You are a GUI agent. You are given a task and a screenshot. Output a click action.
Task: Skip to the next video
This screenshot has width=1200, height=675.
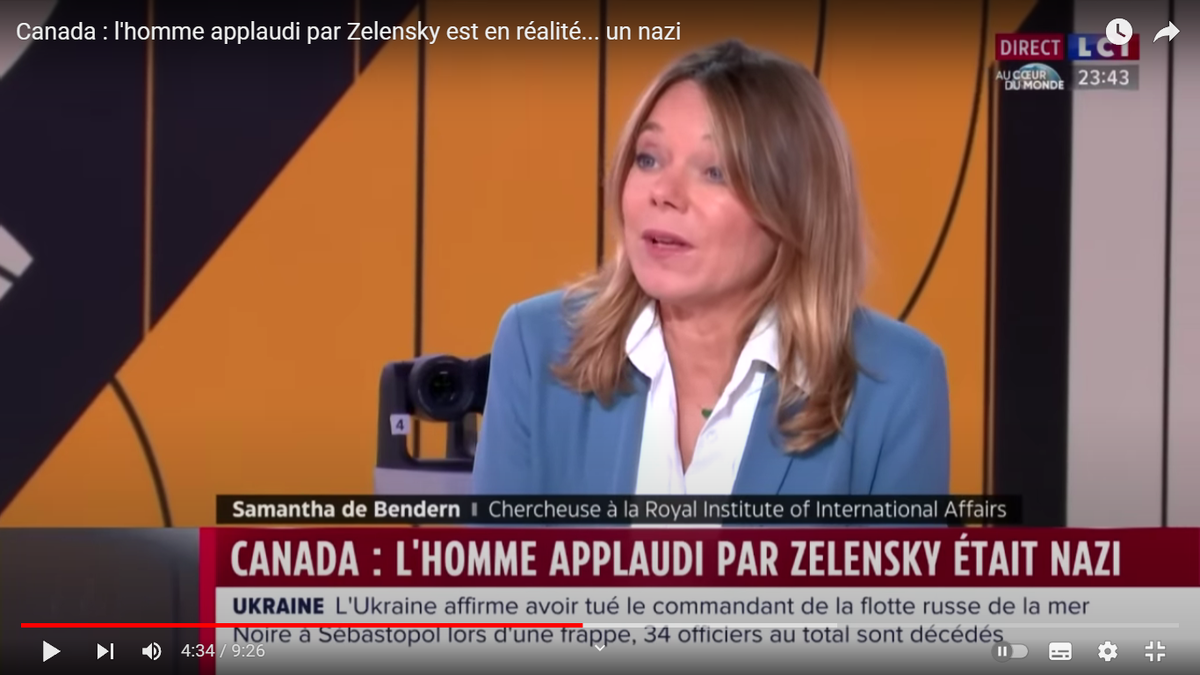(x=104, y=651)
